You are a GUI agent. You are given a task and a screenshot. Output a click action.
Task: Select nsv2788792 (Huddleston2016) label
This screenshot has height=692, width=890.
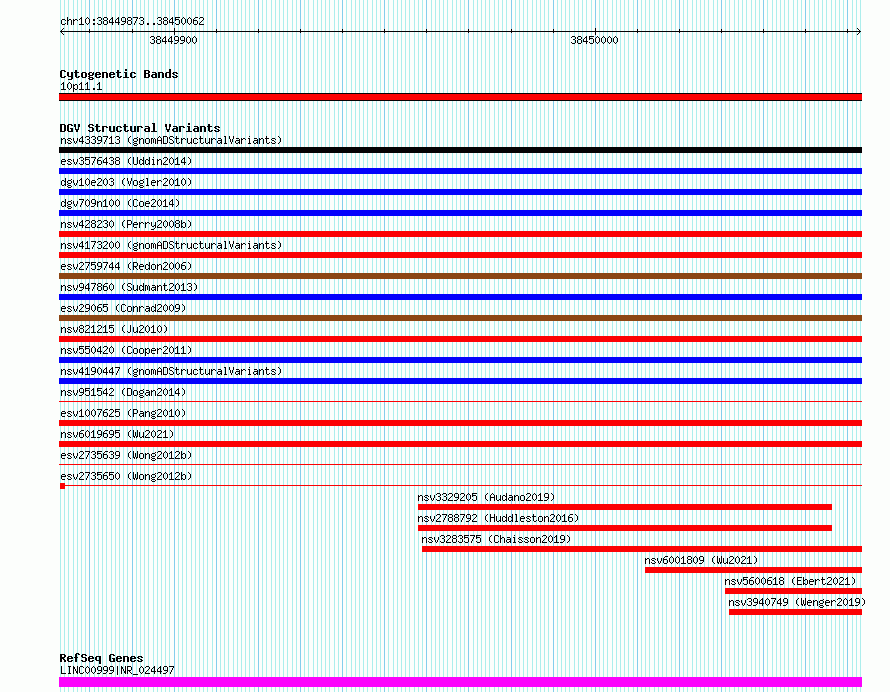pyautogui.click(x=498, y=518)
